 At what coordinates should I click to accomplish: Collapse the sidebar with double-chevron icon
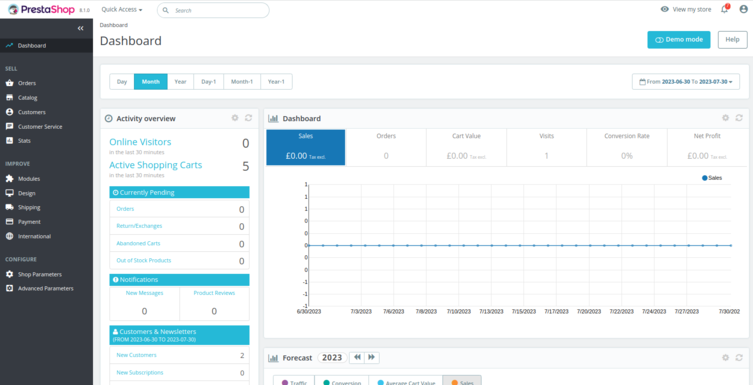coord(80,28)
